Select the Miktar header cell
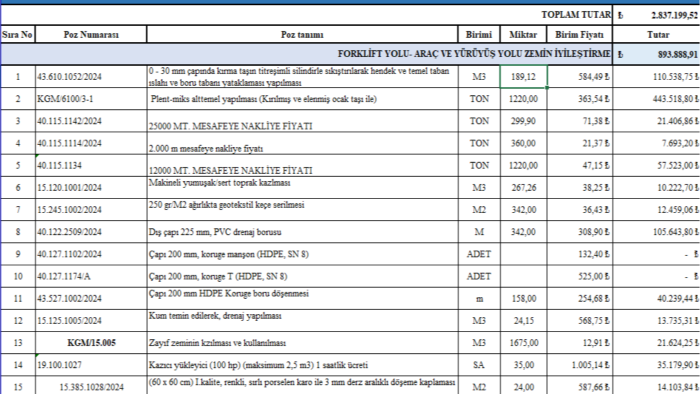Screen dimensions: 700x394 click(523, 34)
